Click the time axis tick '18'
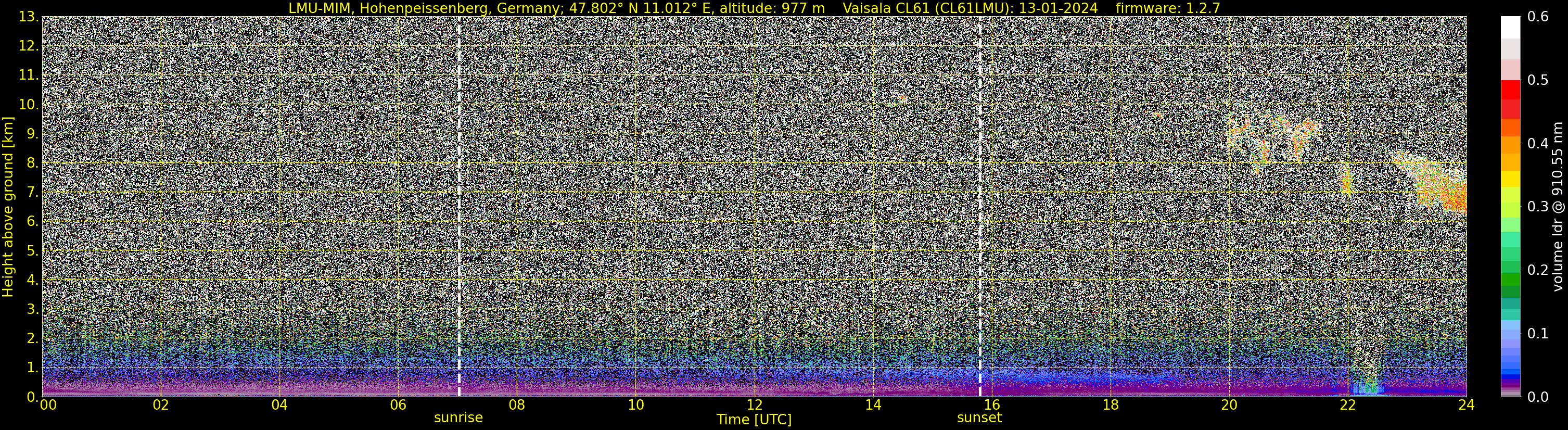 pyautogui.click(x=1110, y=405)
